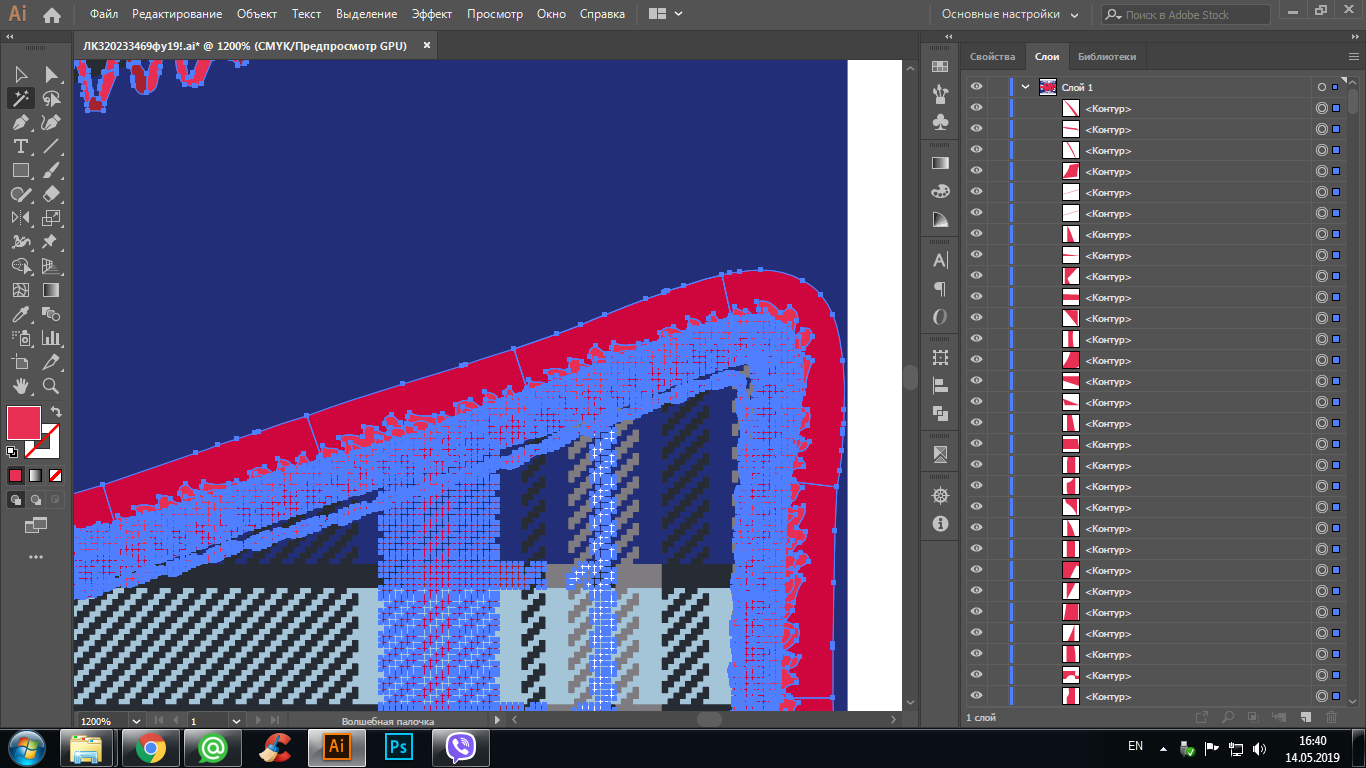
Task: Choose the Eyedropper tool
Action: click(20, 314)
